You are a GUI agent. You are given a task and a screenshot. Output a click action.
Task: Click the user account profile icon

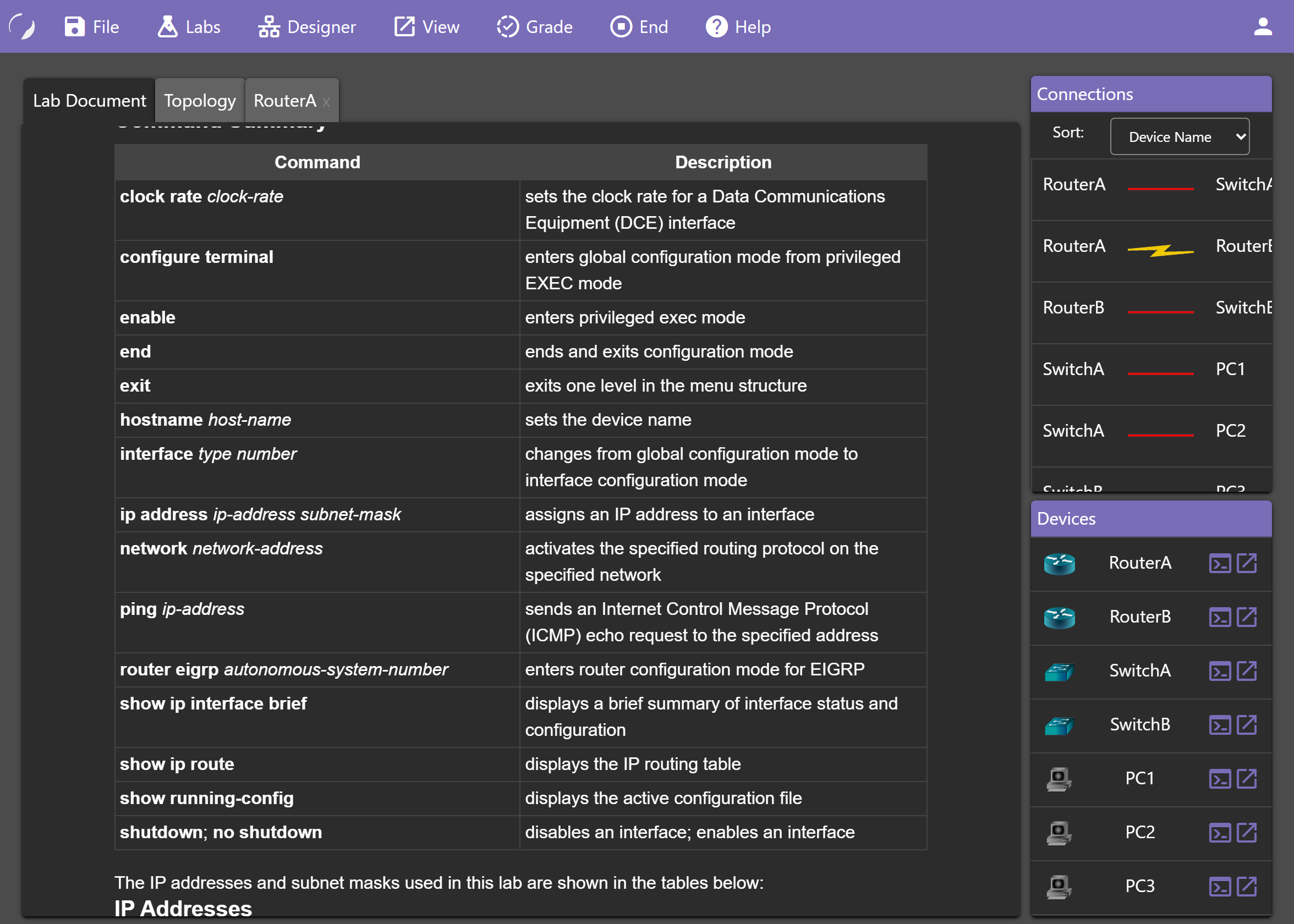pyautogui.click(x=1263, y=27)
